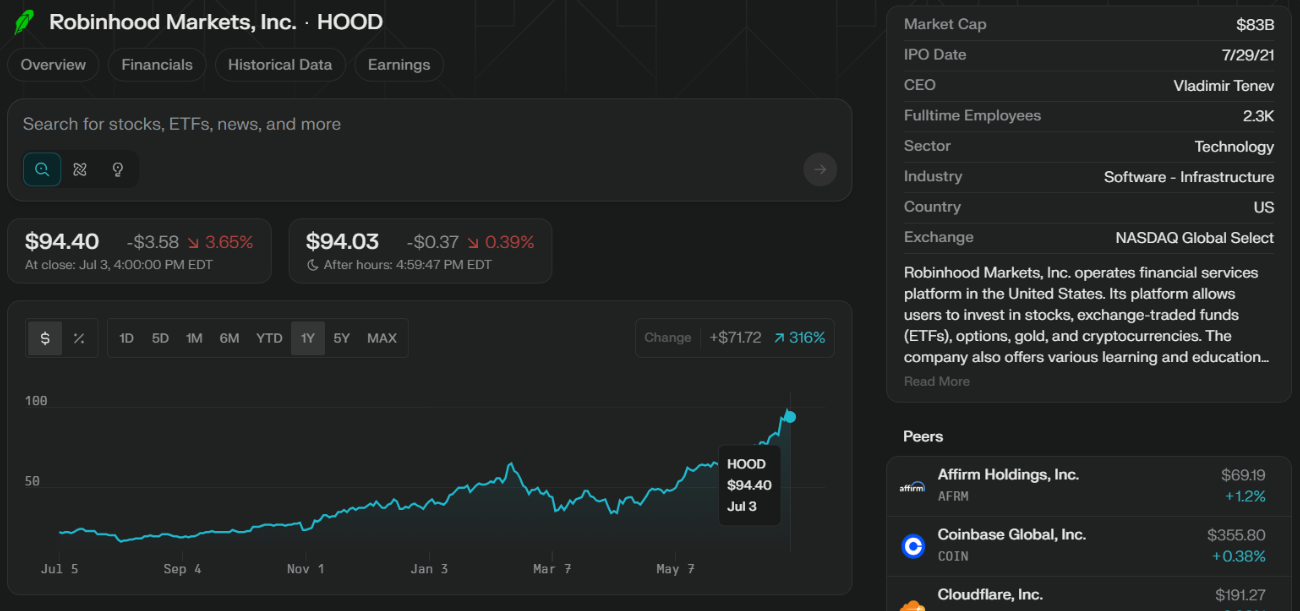Expand company description with Read More

coord(936,381)
